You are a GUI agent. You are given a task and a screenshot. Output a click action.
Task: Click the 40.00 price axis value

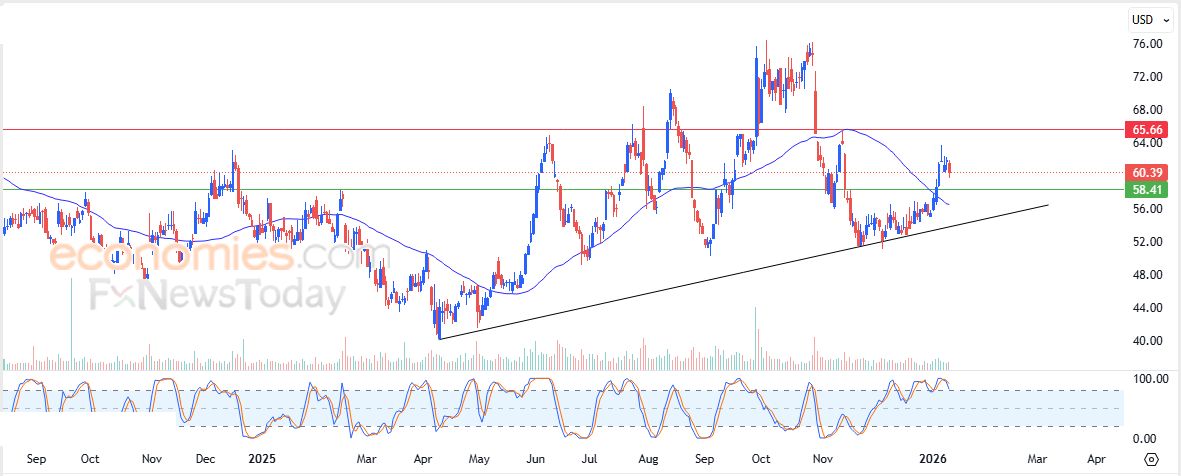(1146, 340)
